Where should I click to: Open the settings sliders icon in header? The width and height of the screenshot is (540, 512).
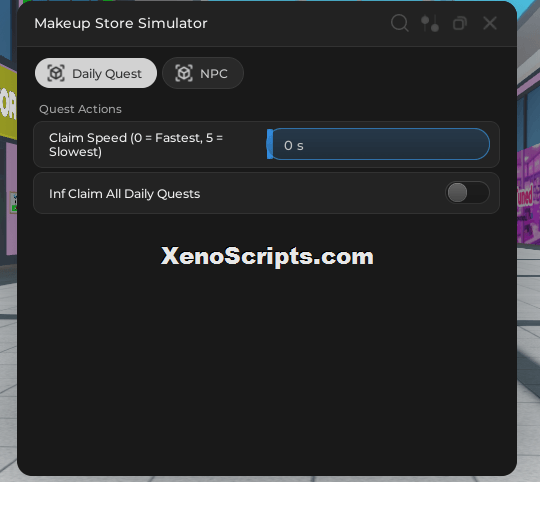click(x=430, y=23)
